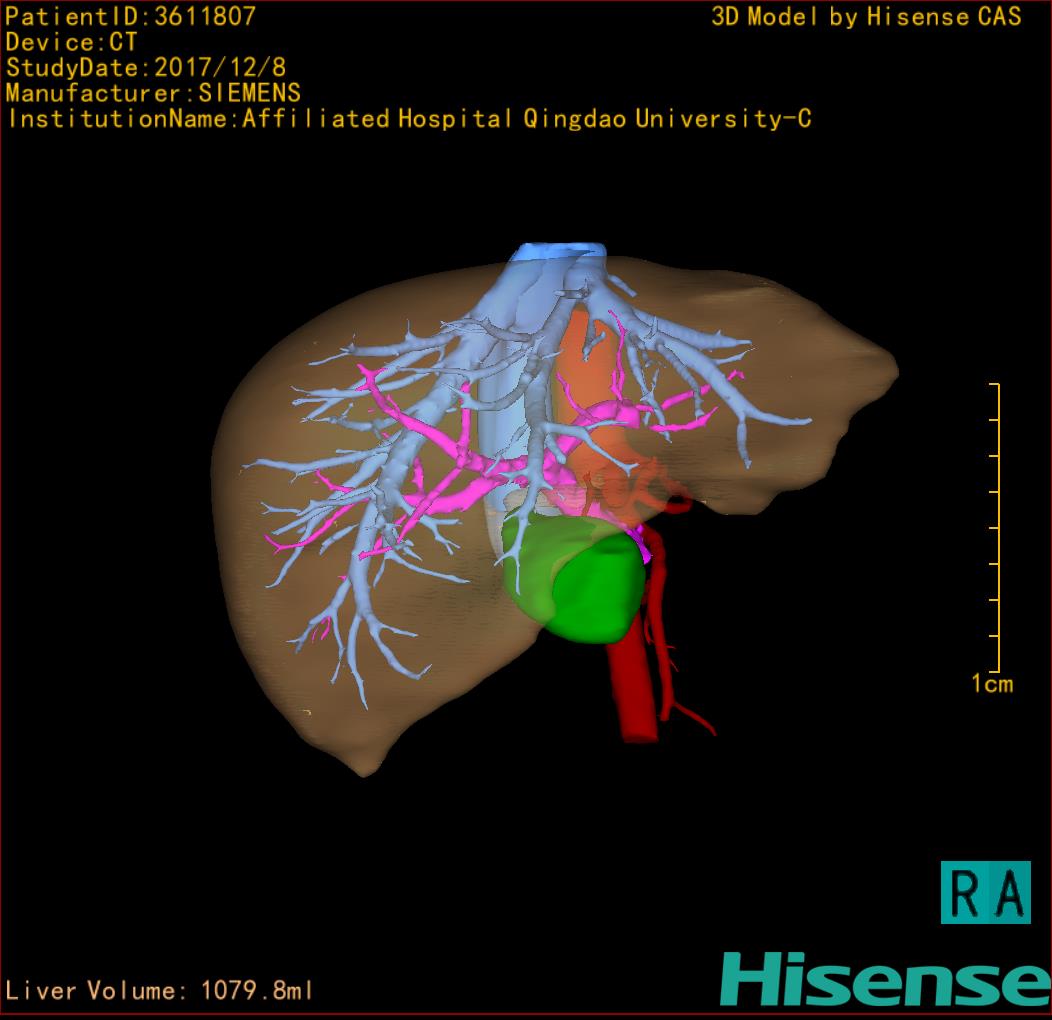Click the Manufacturer:SIEMENS text
This screenshot has width=1052, height=1020.
(153, 93)
